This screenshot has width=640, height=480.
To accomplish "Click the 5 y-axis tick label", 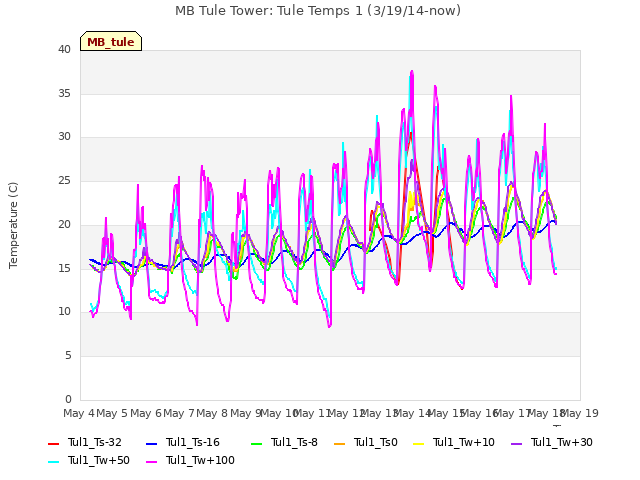I will click(68, 356).
